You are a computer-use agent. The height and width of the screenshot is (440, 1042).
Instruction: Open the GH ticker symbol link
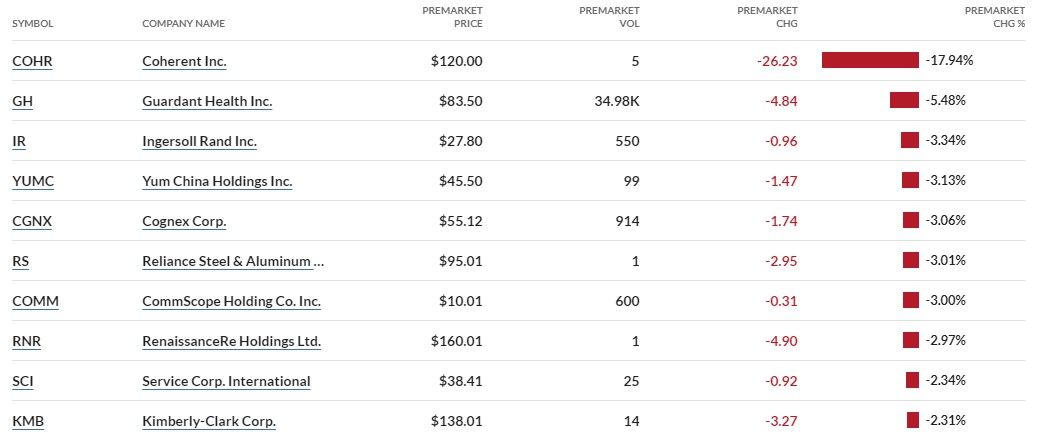(23, 101)
